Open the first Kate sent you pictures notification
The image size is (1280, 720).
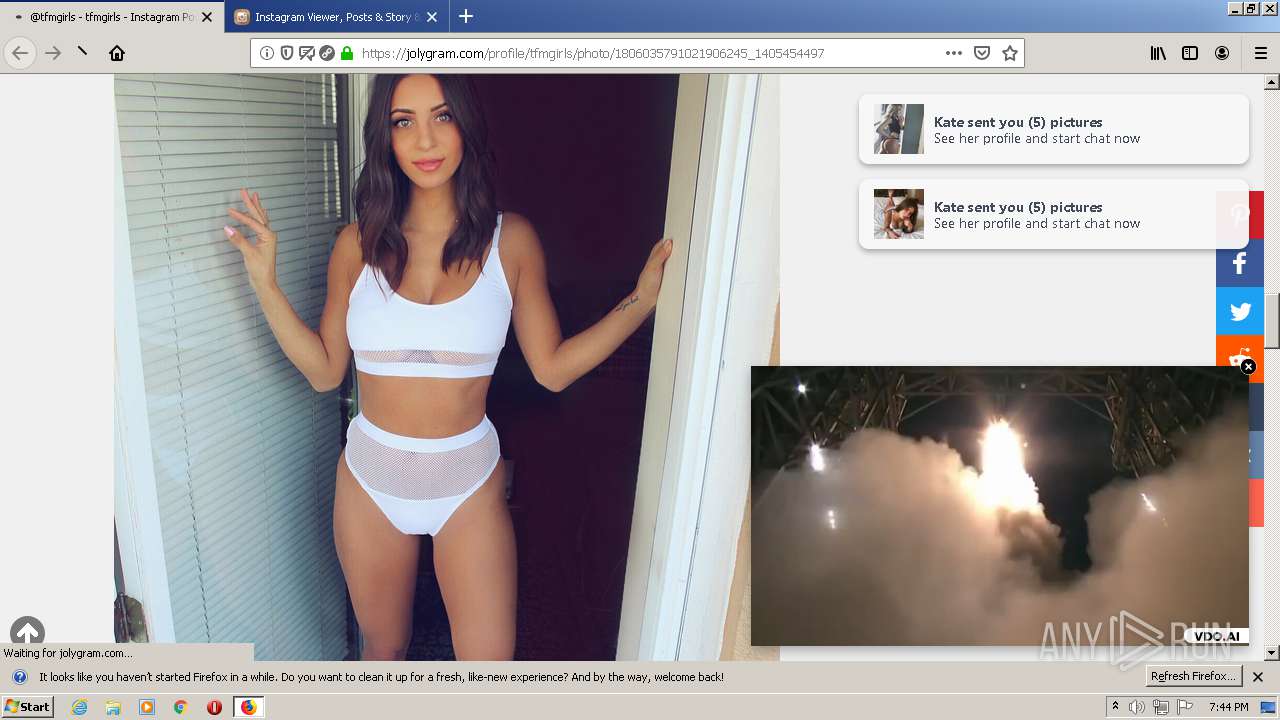coord(1054,129)
